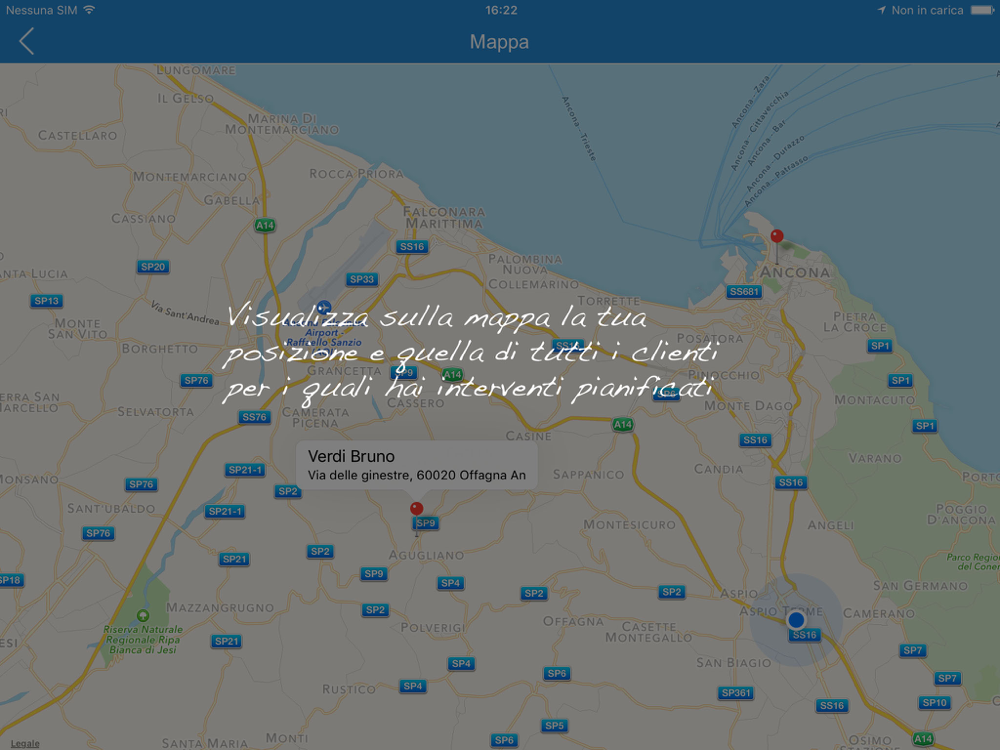Tap the Candia label

tap(718, 469)
